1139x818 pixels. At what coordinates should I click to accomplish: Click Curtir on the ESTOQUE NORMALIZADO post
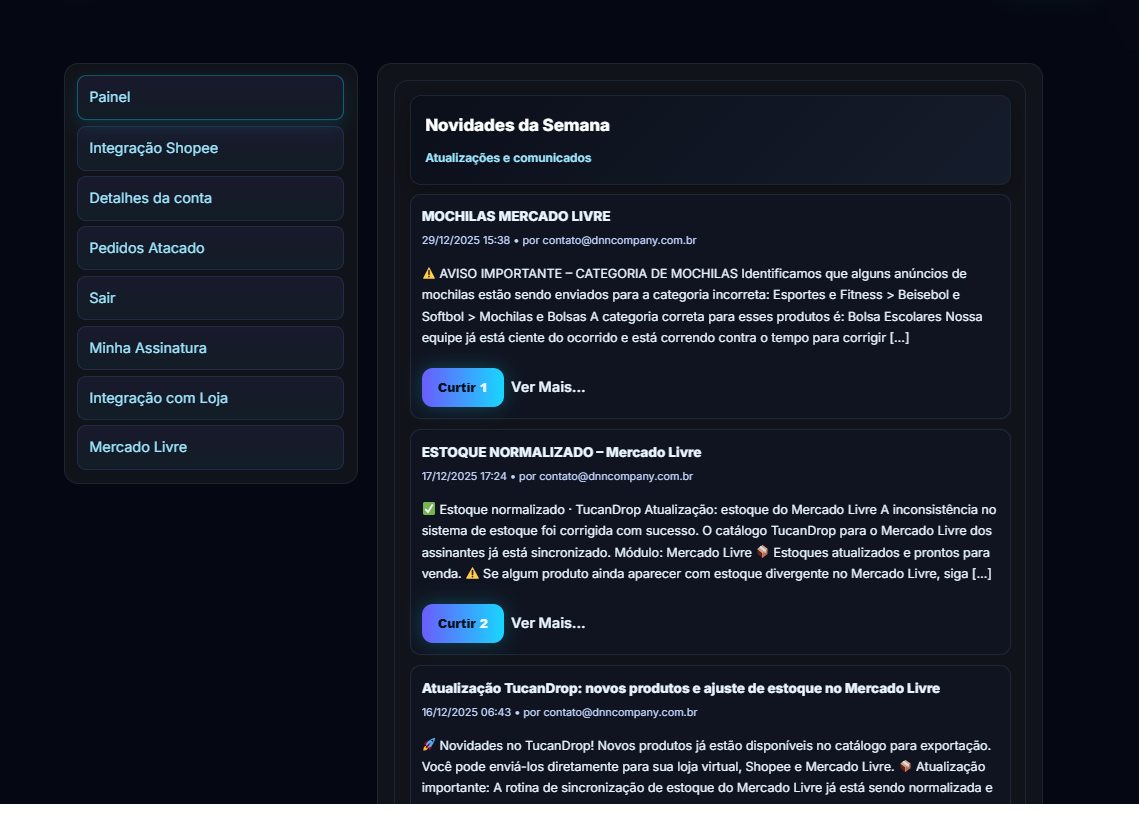point(462,623)
